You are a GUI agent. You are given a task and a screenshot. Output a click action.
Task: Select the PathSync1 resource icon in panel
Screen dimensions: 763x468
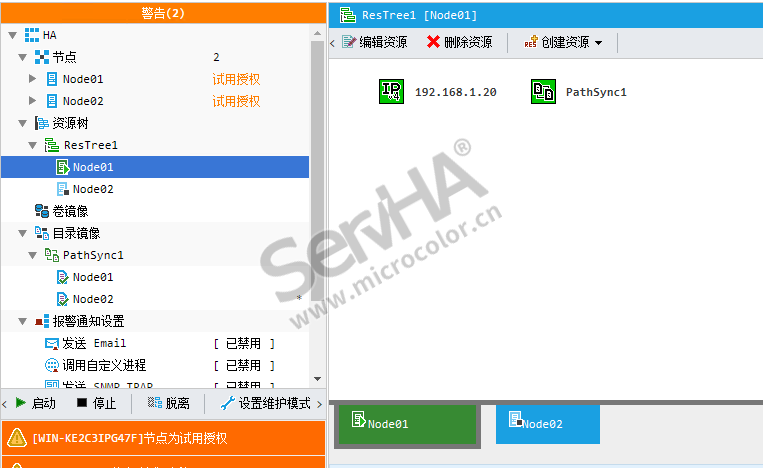click(x=543, y=92)
